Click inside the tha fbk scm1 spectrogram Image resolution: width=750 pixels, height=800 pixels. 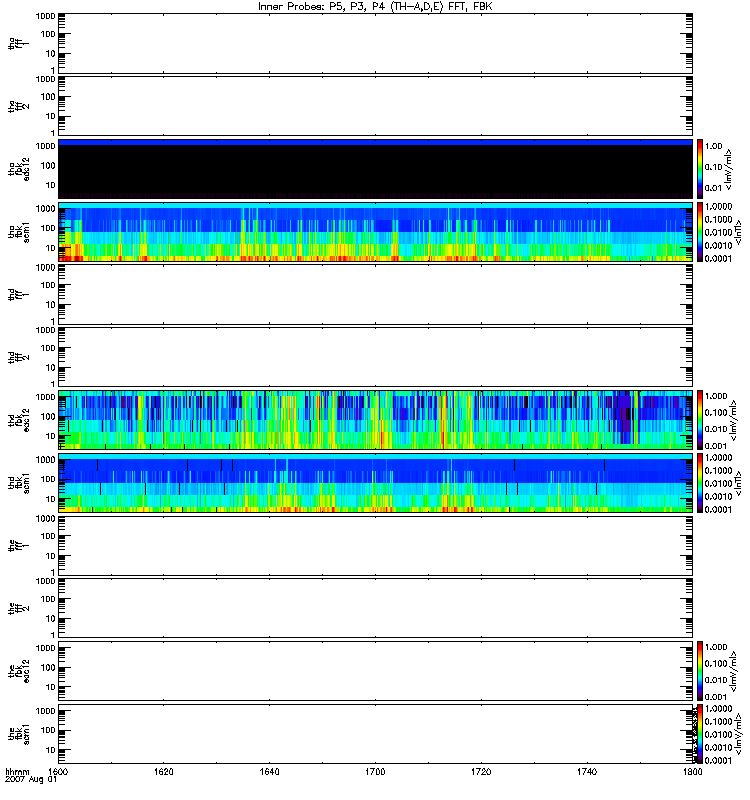[375, 232]
